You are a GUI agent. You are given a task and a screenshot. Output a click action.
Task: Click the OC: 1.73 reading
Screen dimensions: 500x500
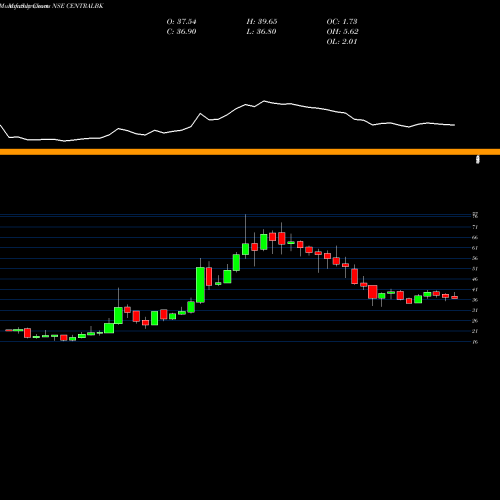(x=342, y=22)
